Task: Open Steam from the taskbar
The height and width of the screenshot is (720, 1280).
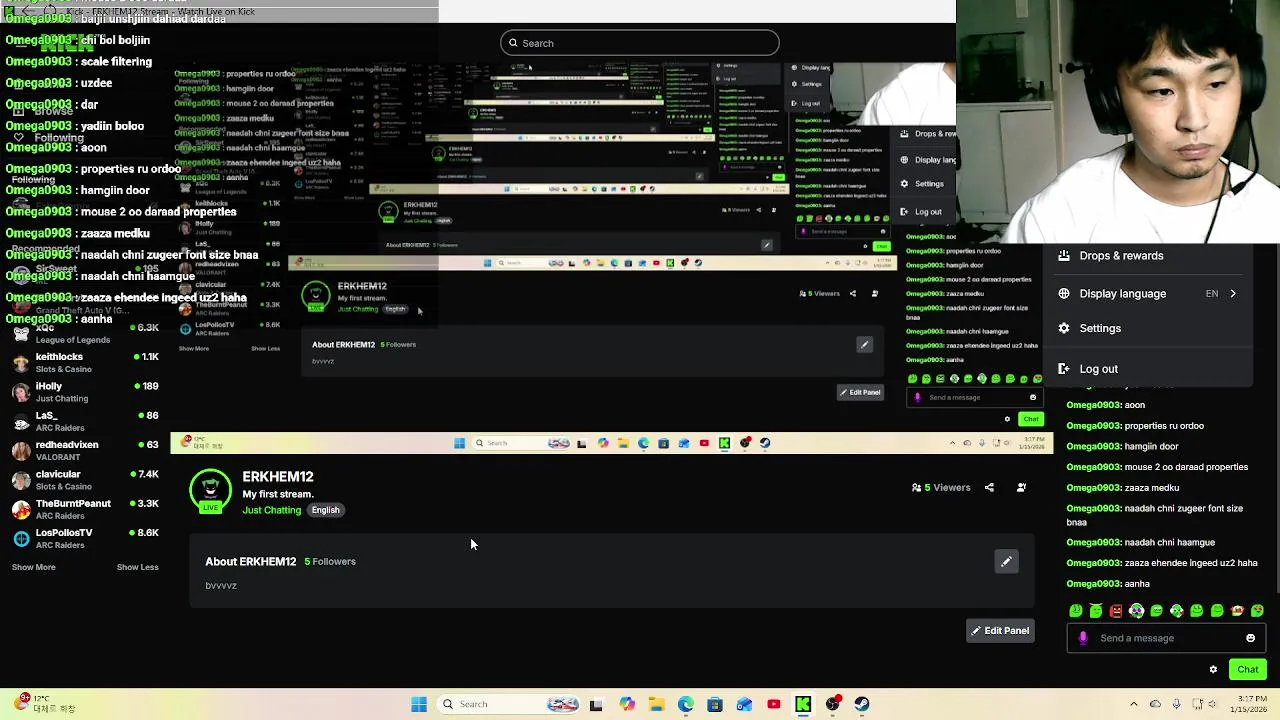Action: pos(862,704)
